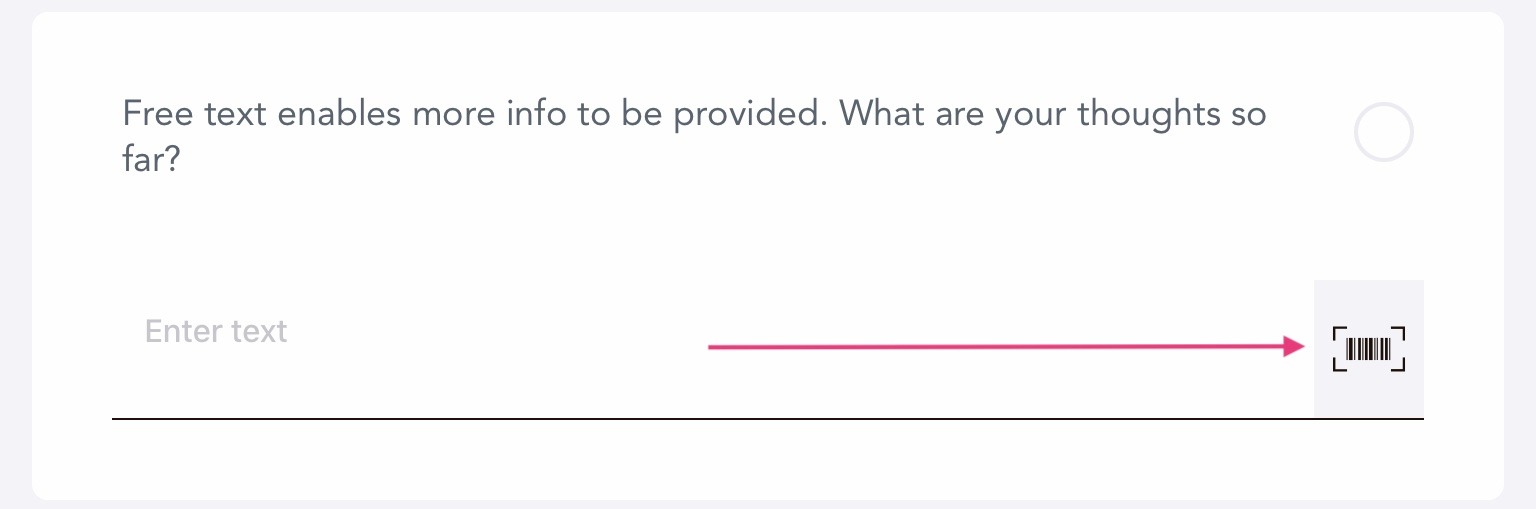1536x509 pixels.
Task: Focus the "Enter text" input field
Action: pyautogui.click(x=712, y=349)
